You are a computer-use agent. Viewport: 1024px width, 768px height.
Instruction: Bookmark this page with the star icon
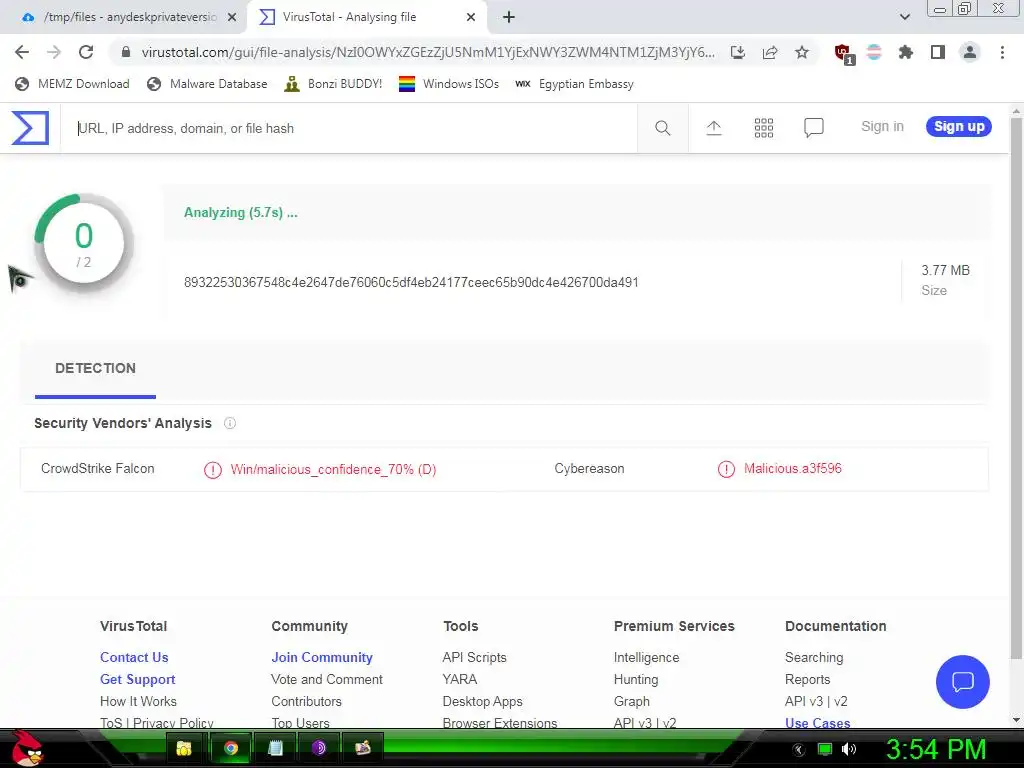tap(802, 52)
